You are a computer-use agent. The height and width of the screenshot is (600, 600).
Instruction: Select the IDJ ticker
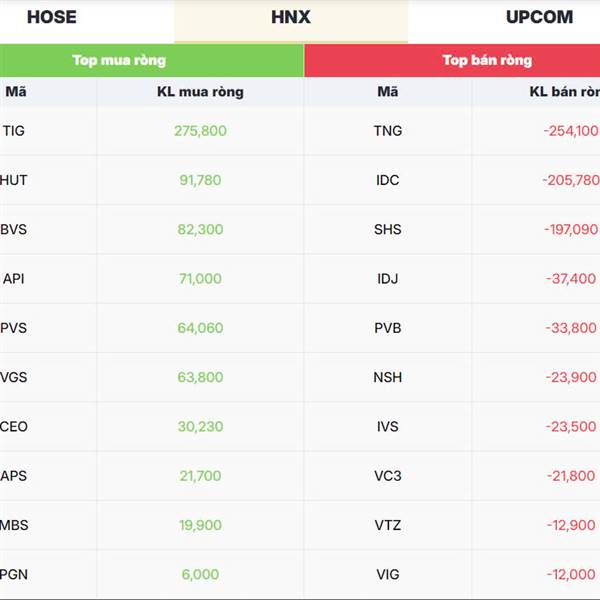[388, 279]
